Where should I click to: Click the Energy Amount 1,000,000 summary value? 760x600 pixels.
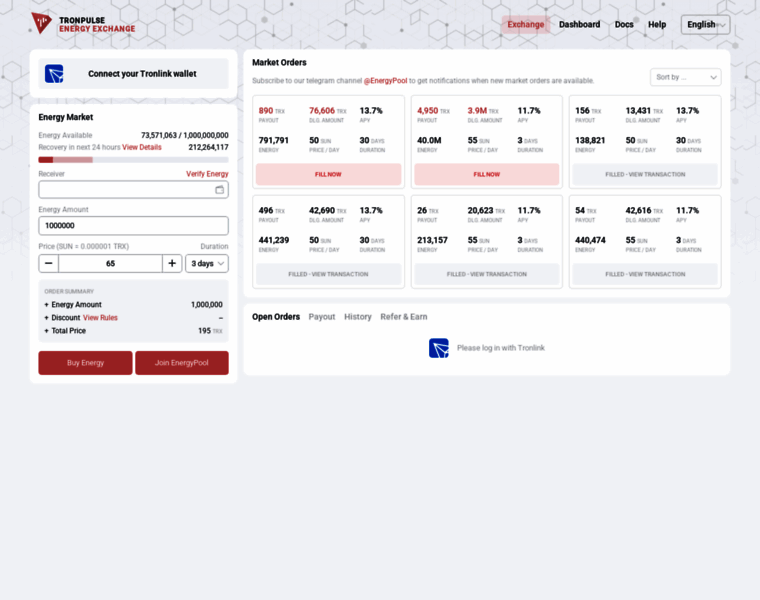coord(206,304)
